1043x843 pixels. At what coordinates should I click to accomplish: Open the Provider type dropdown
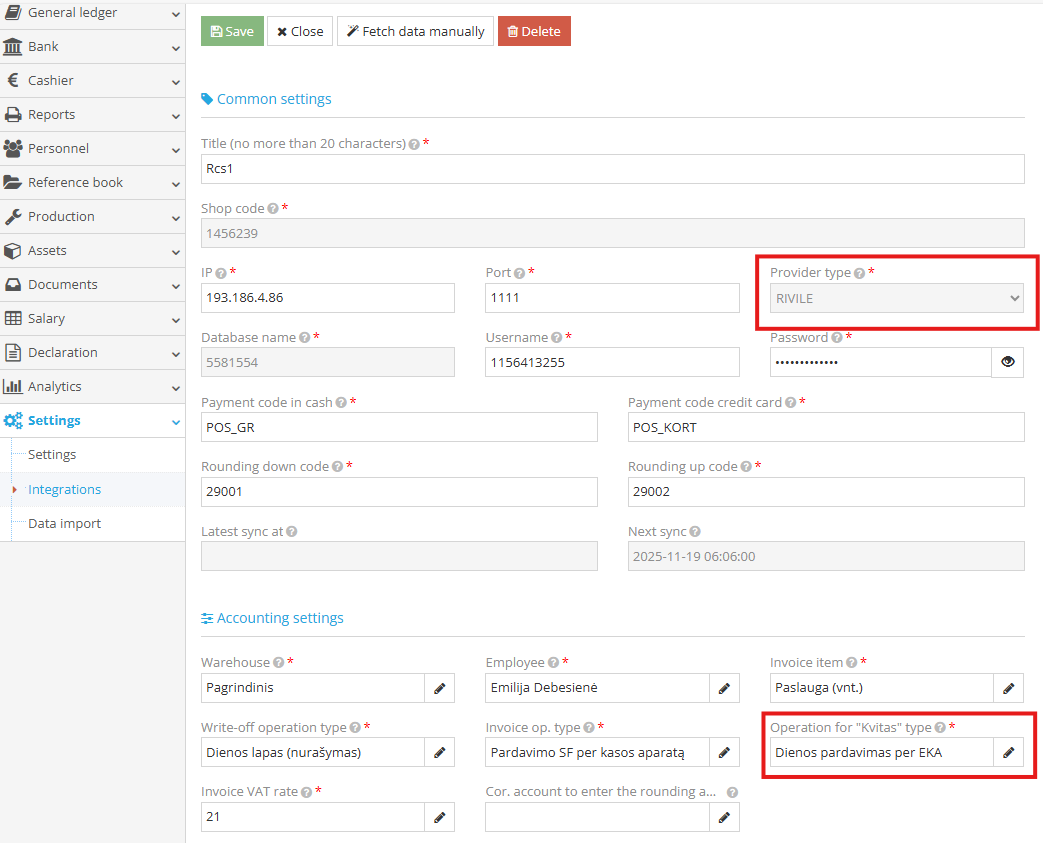click(897, 298)
